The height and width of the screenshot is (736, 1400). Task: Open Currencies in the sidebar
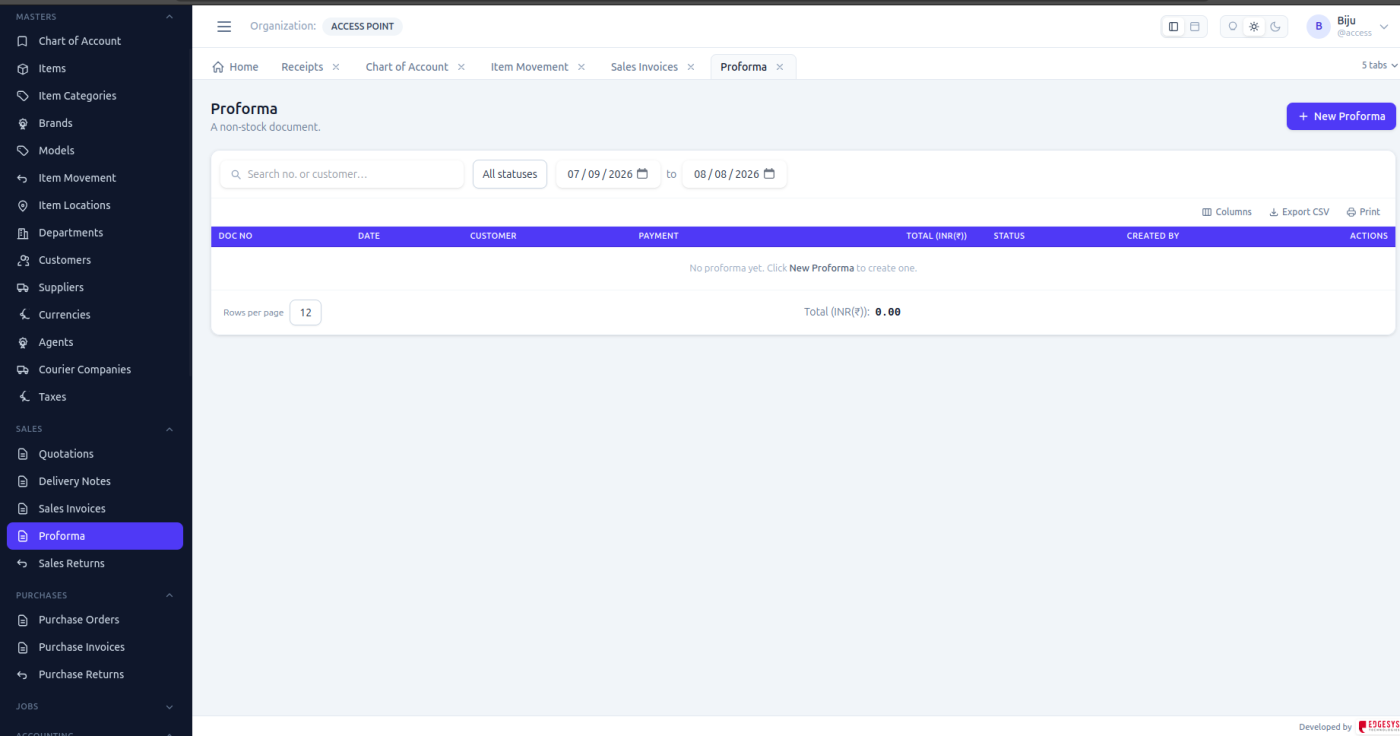coord(95,314)
